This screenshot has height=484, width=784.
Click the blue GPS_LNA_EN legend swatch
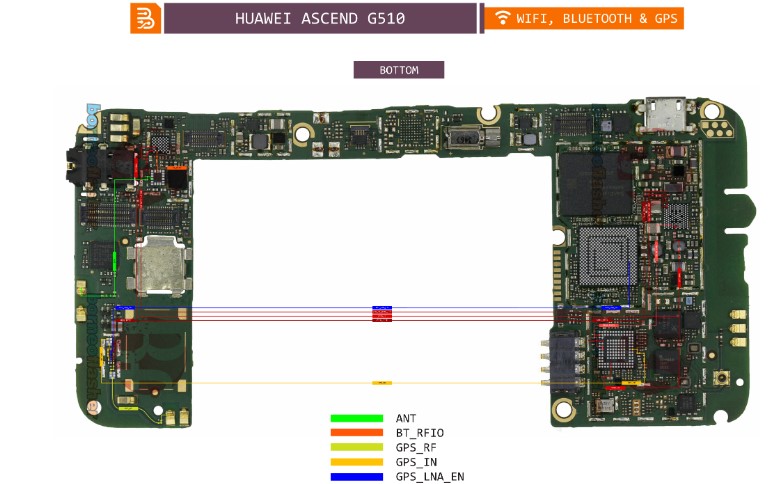pyautogui.click(x=357, y=476)
